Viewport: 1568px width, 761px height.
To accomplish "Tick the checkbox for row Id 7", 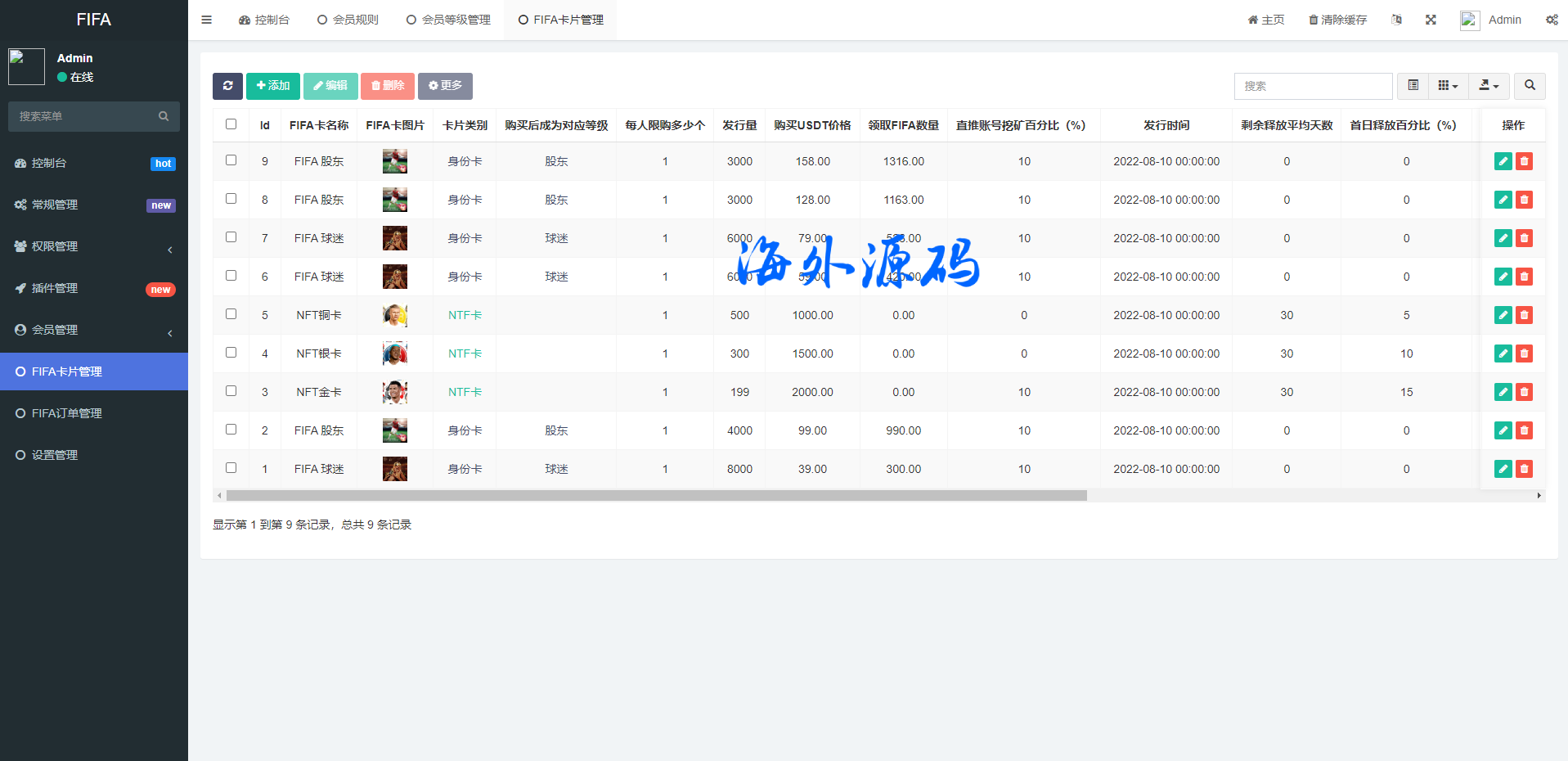I will coord(231,237).
